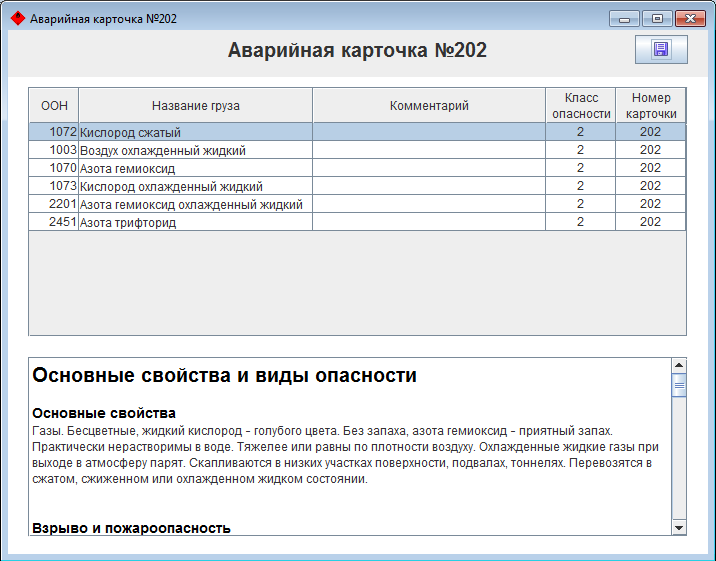Minimize the Аварийная карточка №202 window
The image size is (716, 561).
[x=625, y=19]
